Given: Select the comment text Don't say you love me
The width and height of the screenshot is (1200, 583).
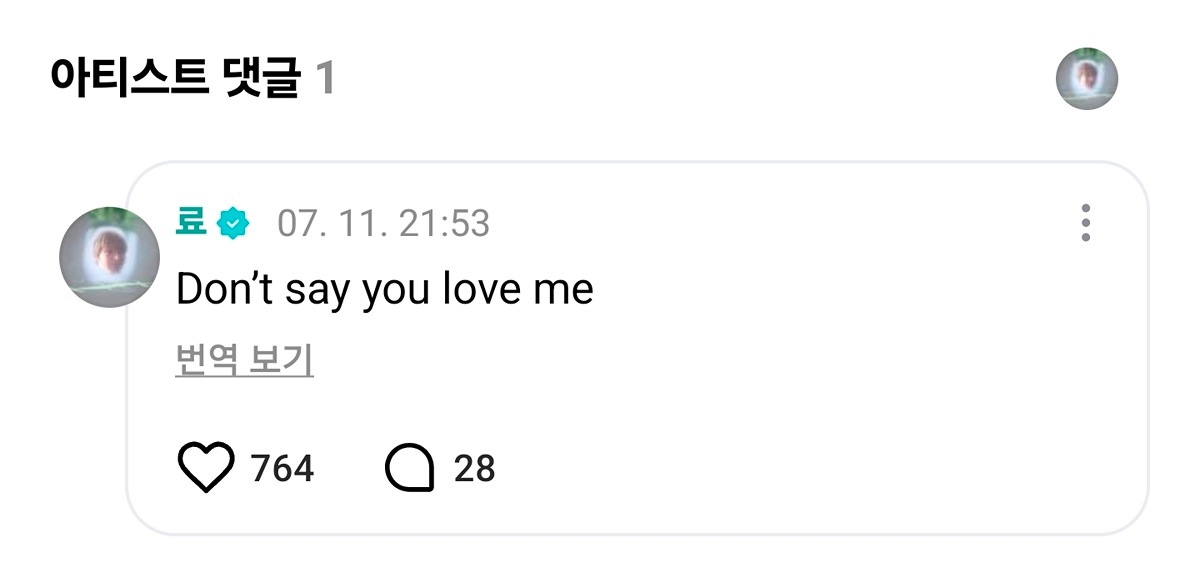Looking at the screenshot, I should pos(385,290).
